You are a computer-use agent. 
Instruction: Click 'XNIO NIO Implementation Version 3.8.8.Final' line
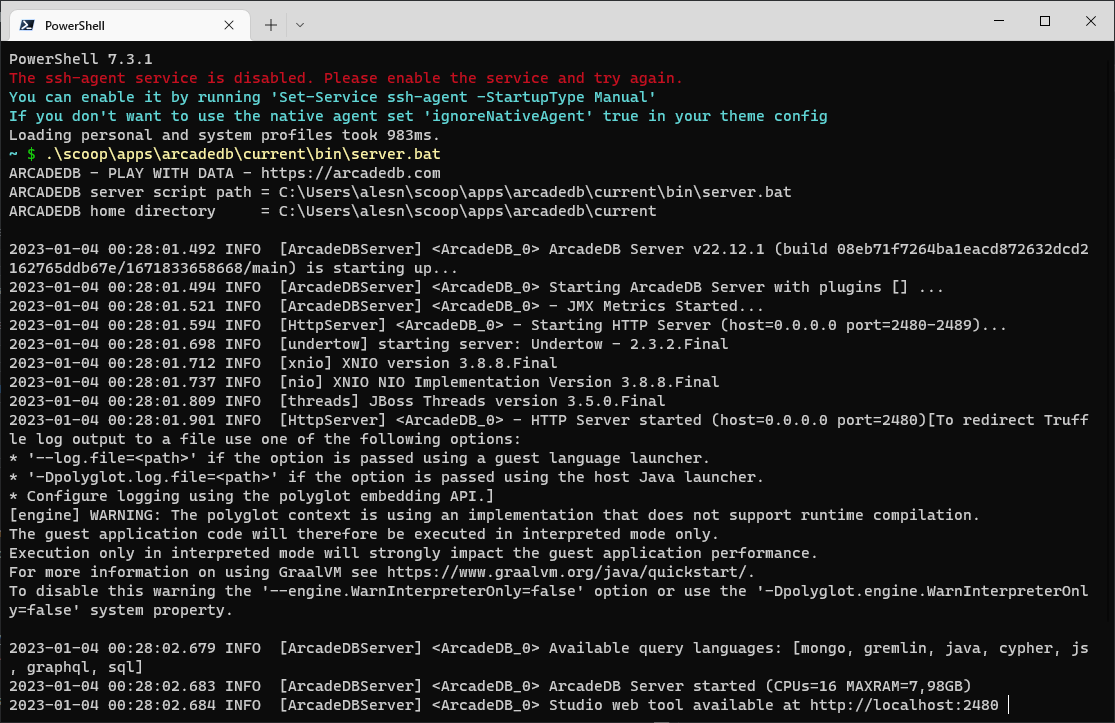(364, 382)
